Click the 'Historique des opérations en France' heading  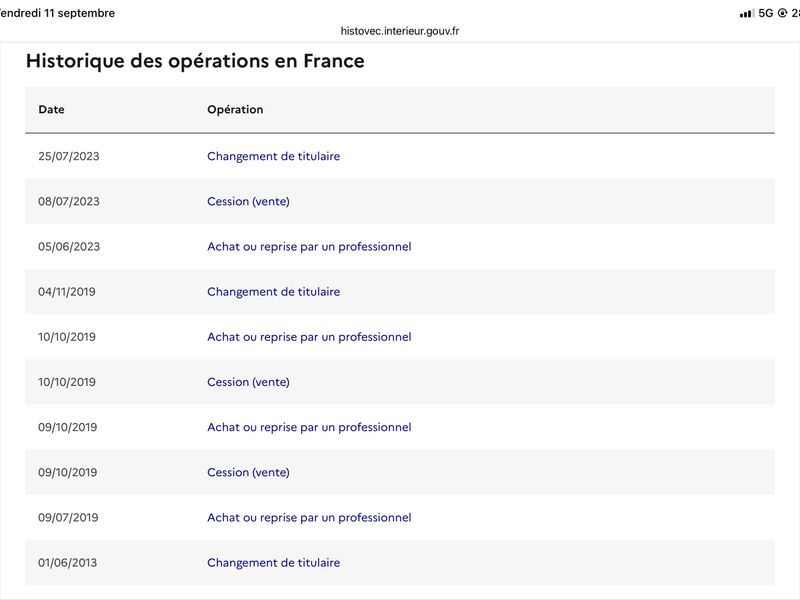pos(195,61)
